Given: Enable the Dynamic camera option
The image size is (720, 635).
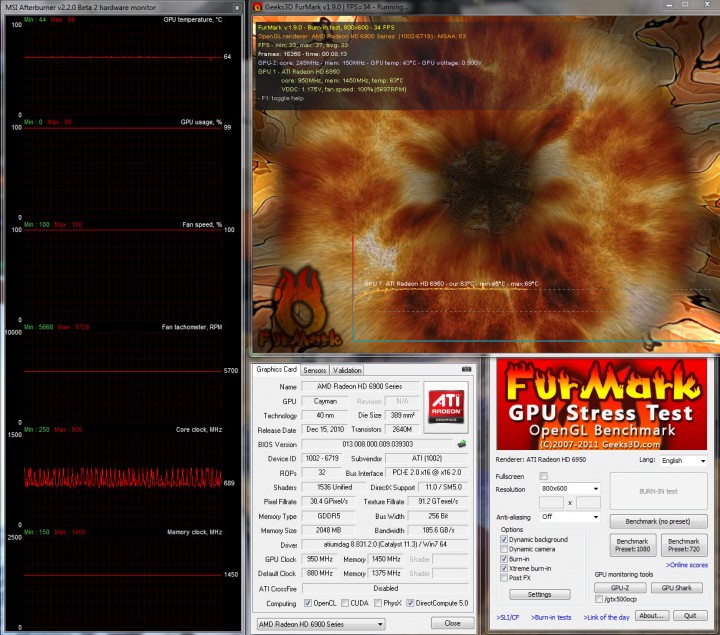Looking at the screenshot, I should click(504, 549).
